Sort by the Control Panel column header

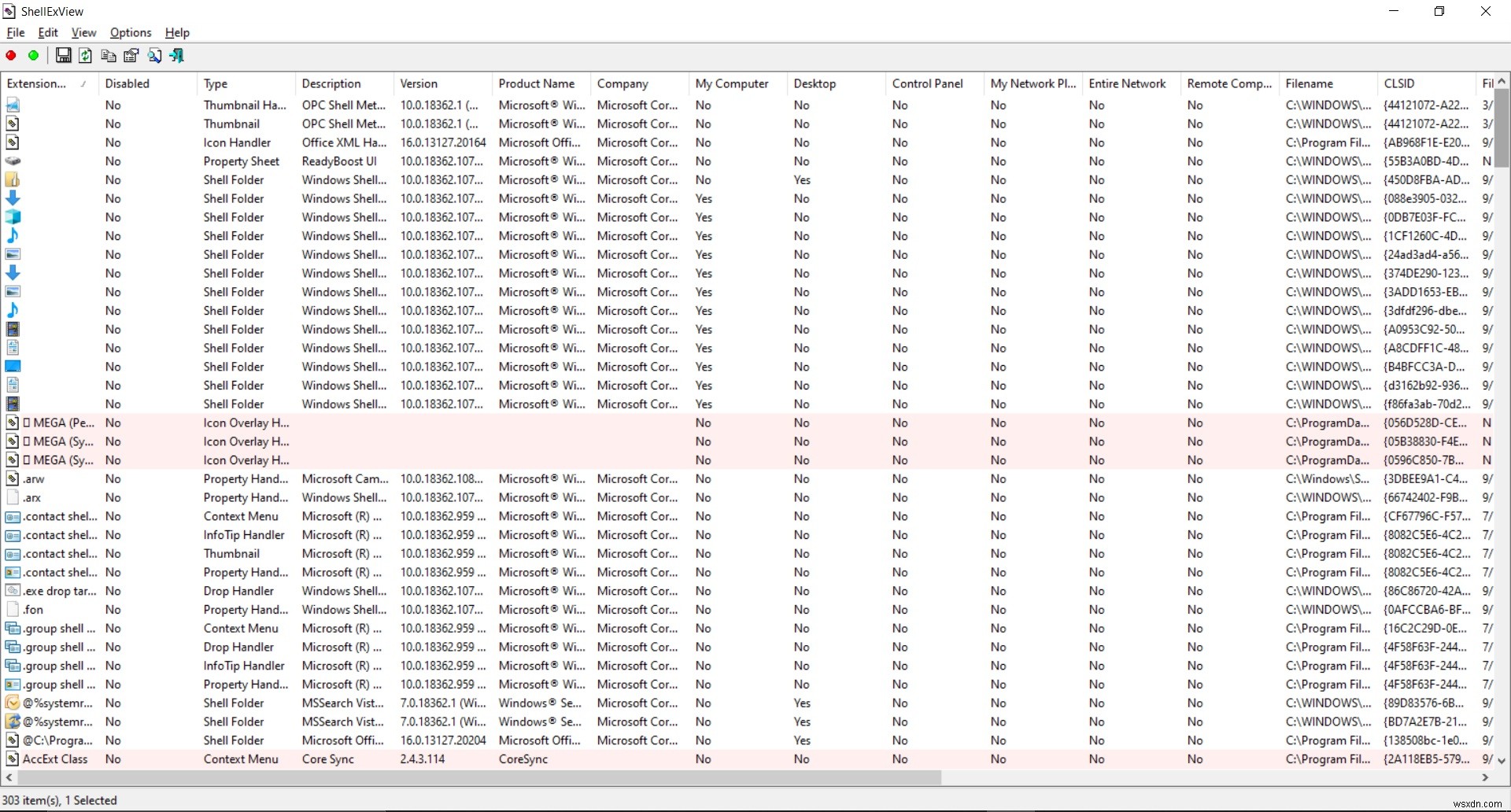(934, 83)
